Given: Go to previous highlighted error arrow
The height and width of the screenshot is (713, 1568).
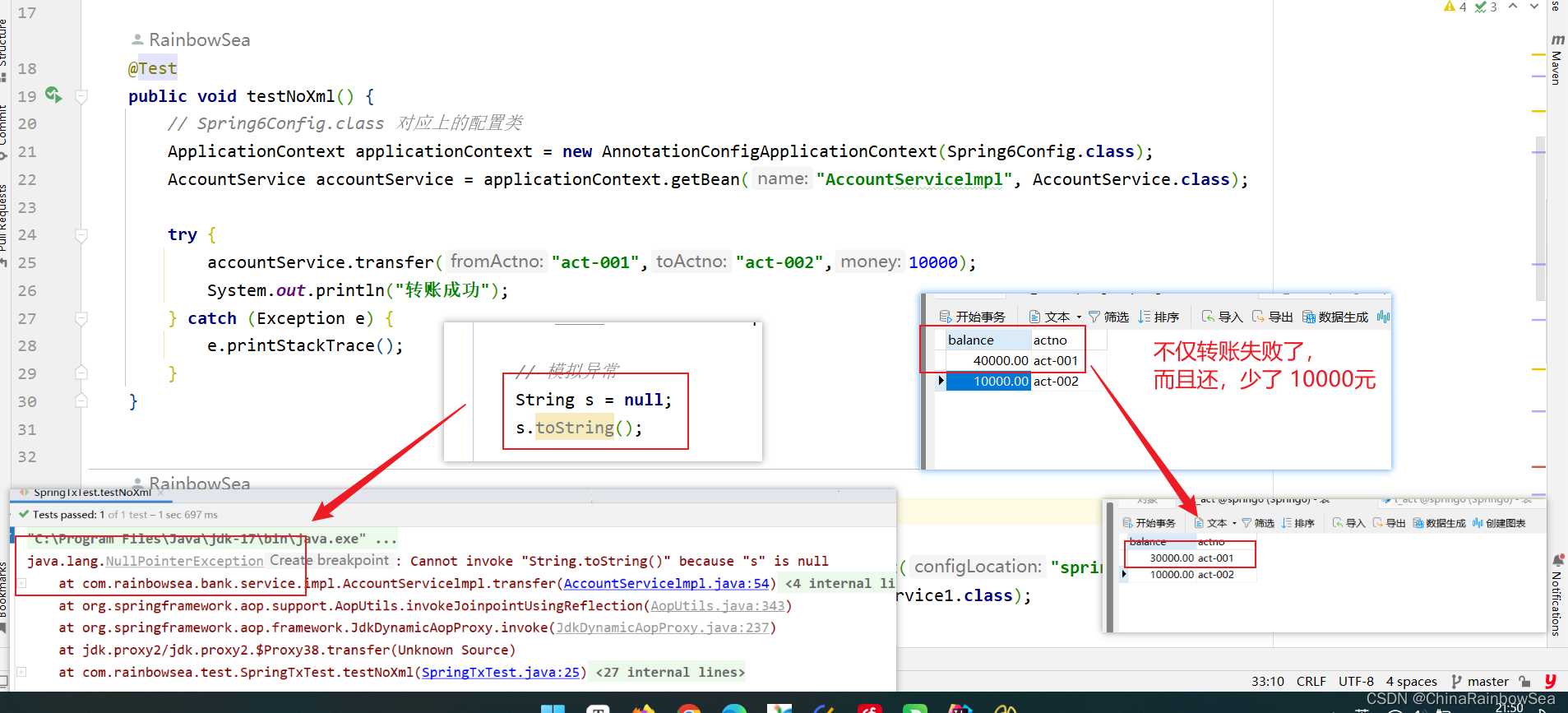Looking at the screenshot, I should click(x=1513, y=6).
